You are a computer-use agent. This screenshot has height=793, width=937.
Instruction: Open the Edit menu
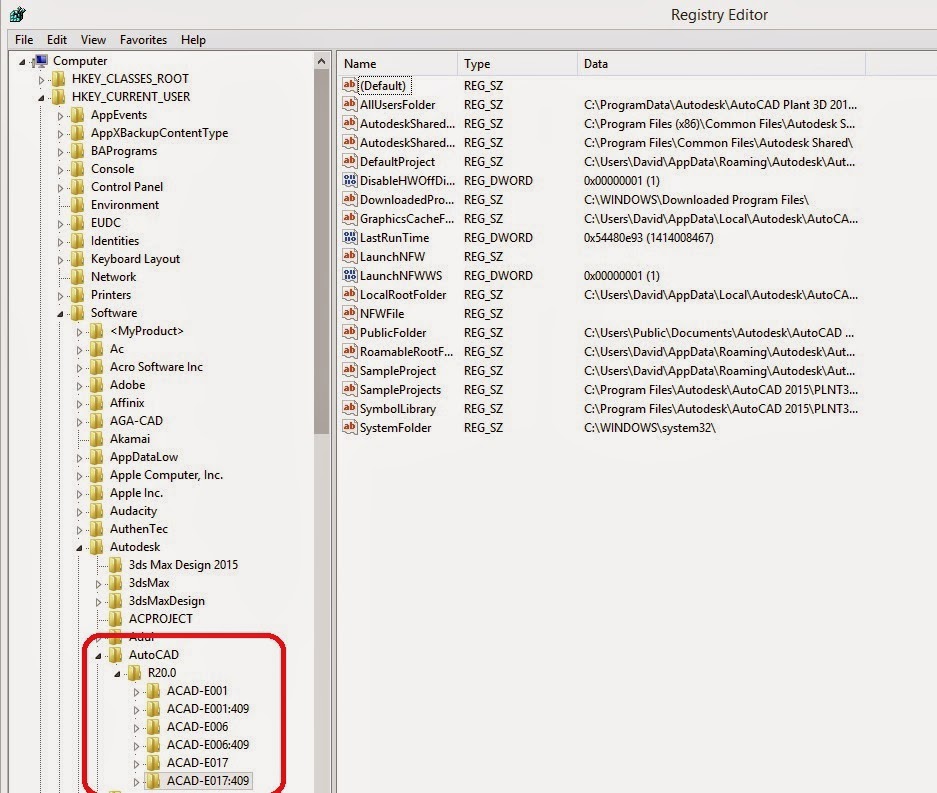click(x=57, y=39)
